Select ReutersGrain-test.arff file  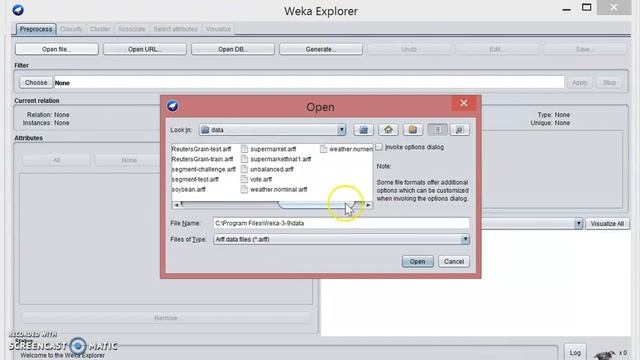pos(201,149)
